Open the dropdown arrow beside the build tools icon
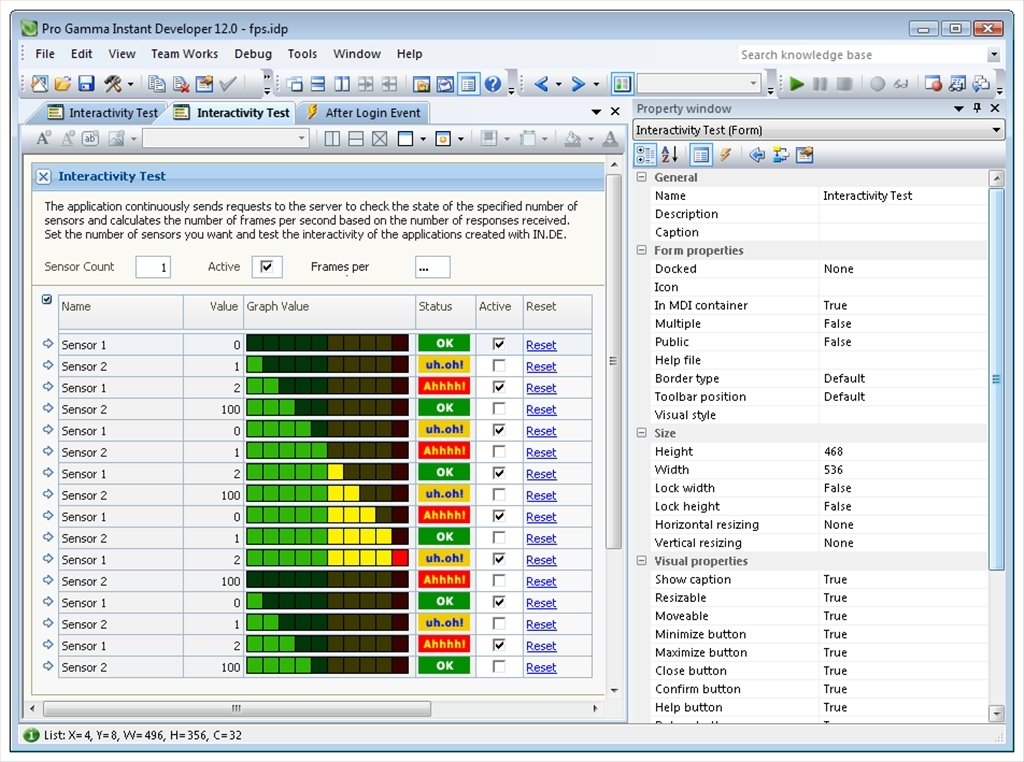 point(131,84)
